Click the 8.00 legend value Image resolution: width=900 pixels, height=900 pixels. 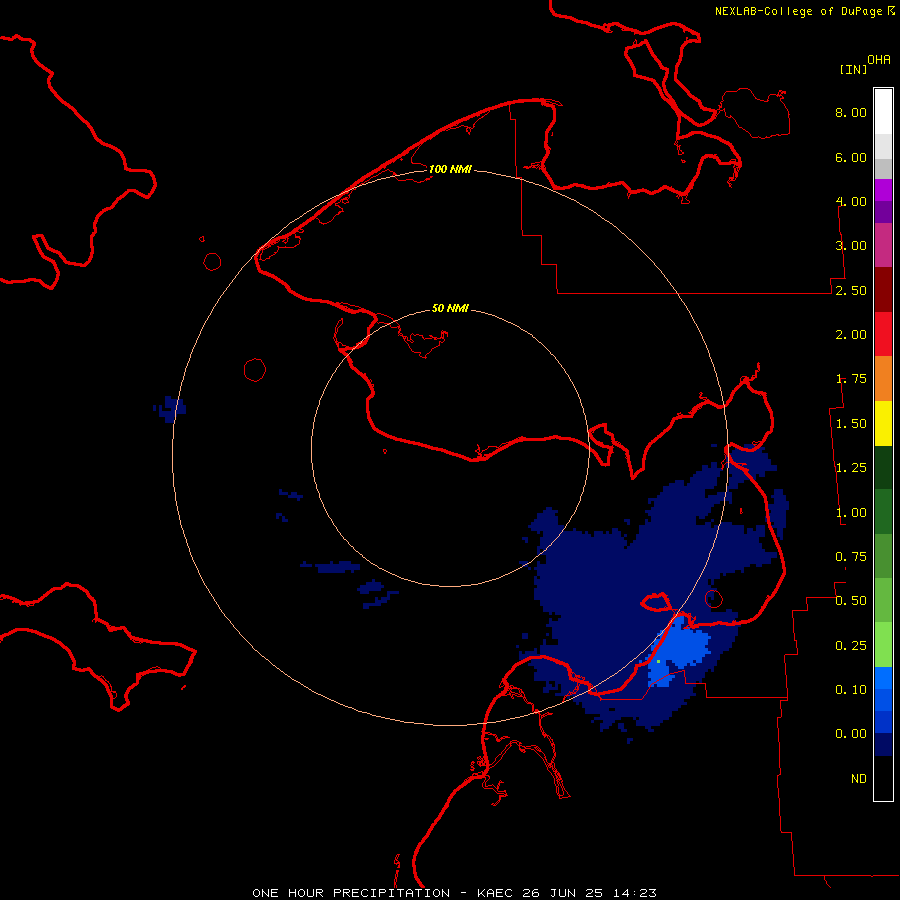click(851, 112)
